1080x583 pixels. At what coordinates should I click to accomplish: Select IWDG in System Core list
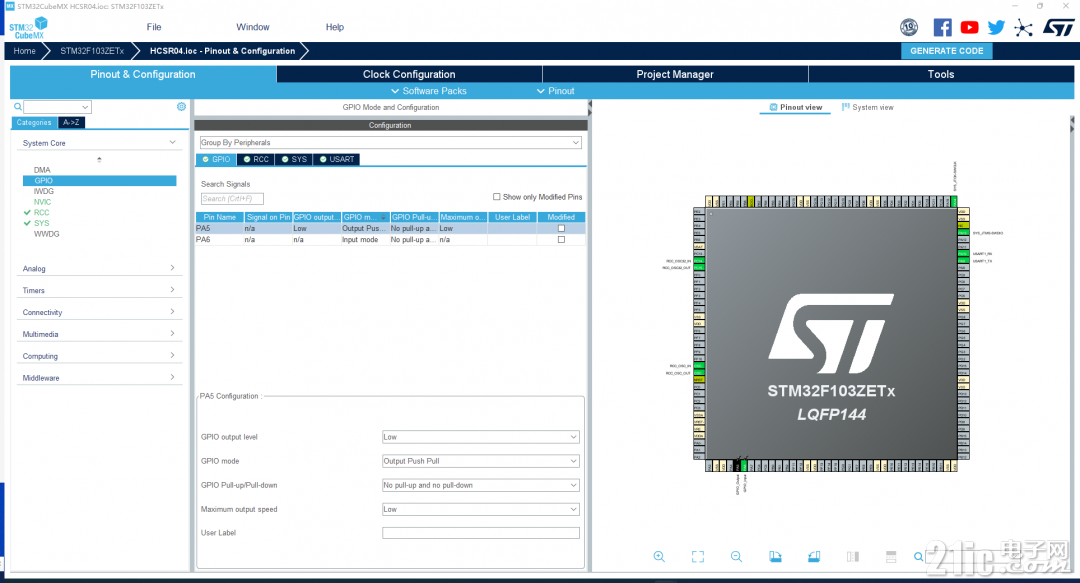click(43, 192)
